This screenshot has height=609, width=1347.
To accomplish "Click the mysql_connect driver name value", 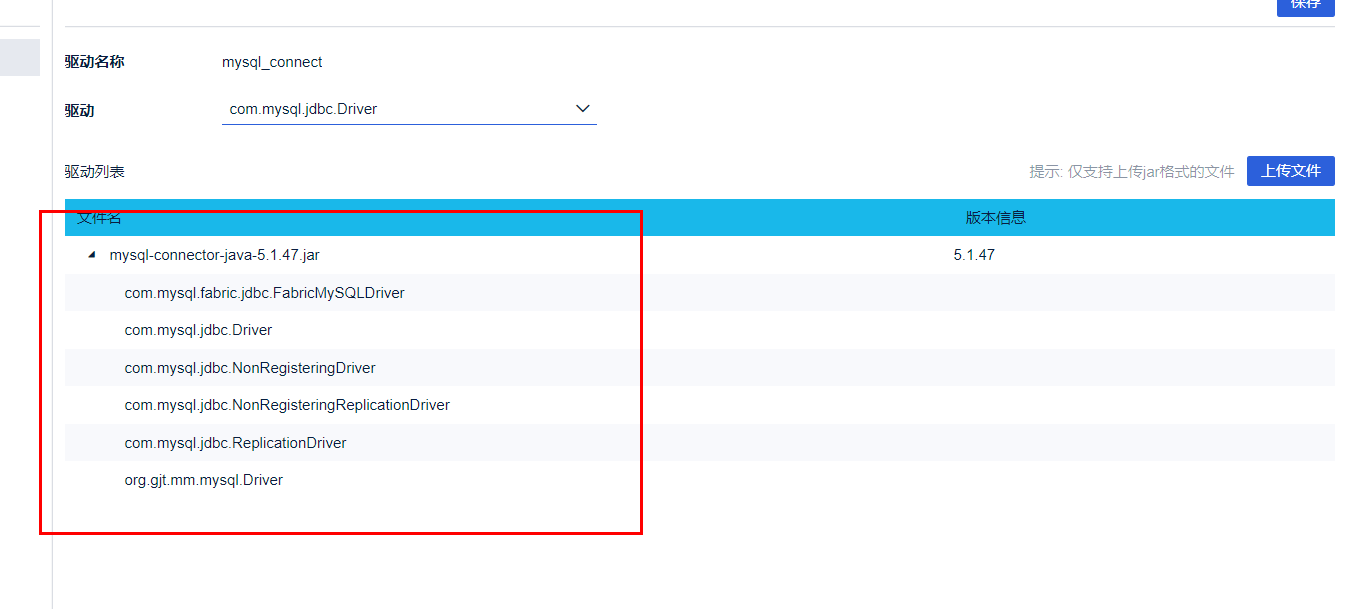I will tap(272, 62).
